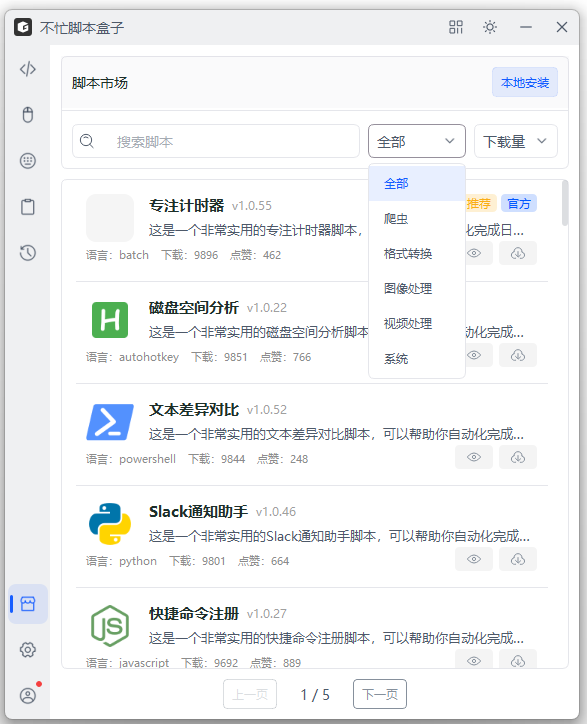This screenshot has height=724, width=587.
Task: Go to 下一页 next page
Action: (x=380, y=694)
